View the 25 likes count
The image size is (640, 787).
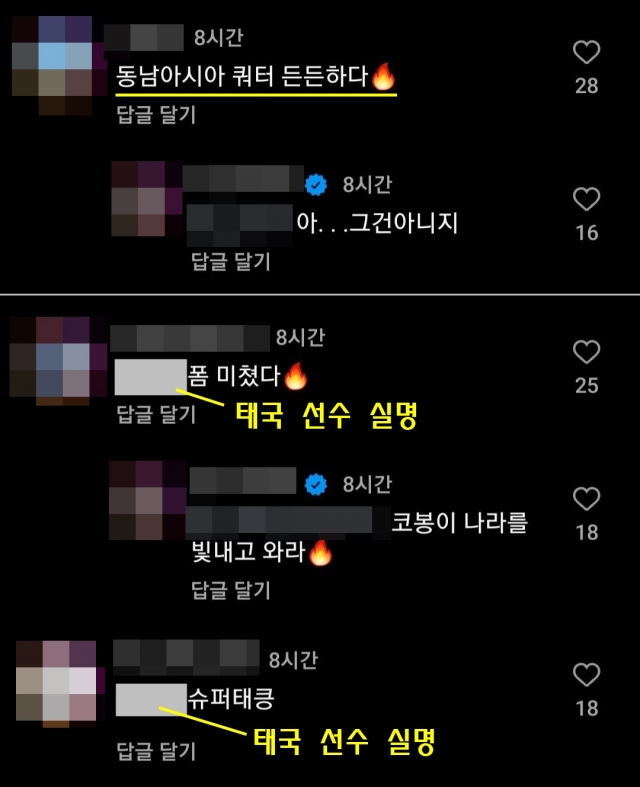pos(586,385)
